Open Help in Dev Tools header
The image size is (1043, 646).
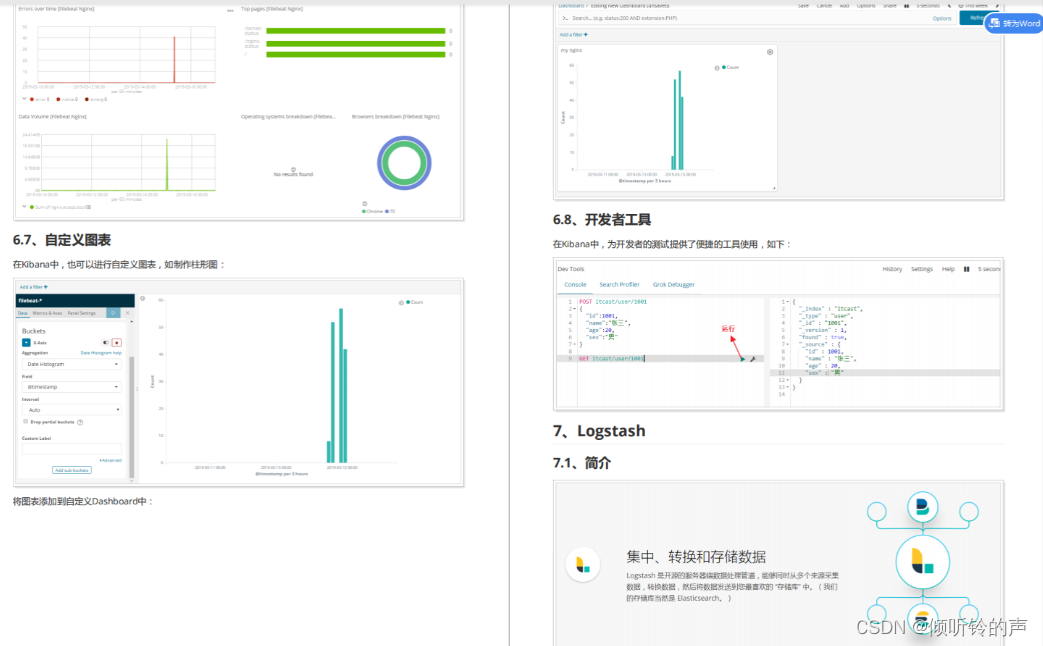tap(949, 269)
